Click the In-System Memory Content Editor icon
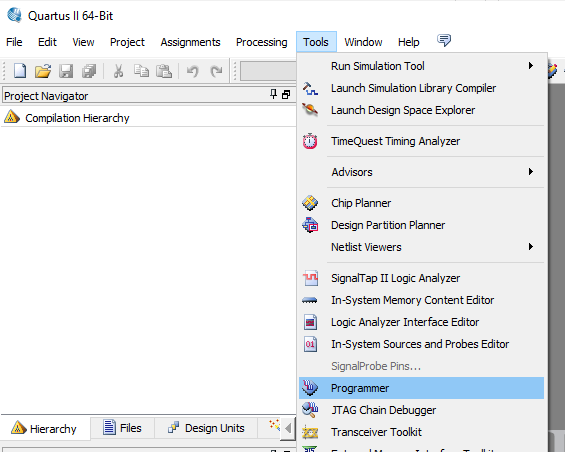The height and width of the screenshot is (452, 565). pyautogui.click(x=310, y=300)
